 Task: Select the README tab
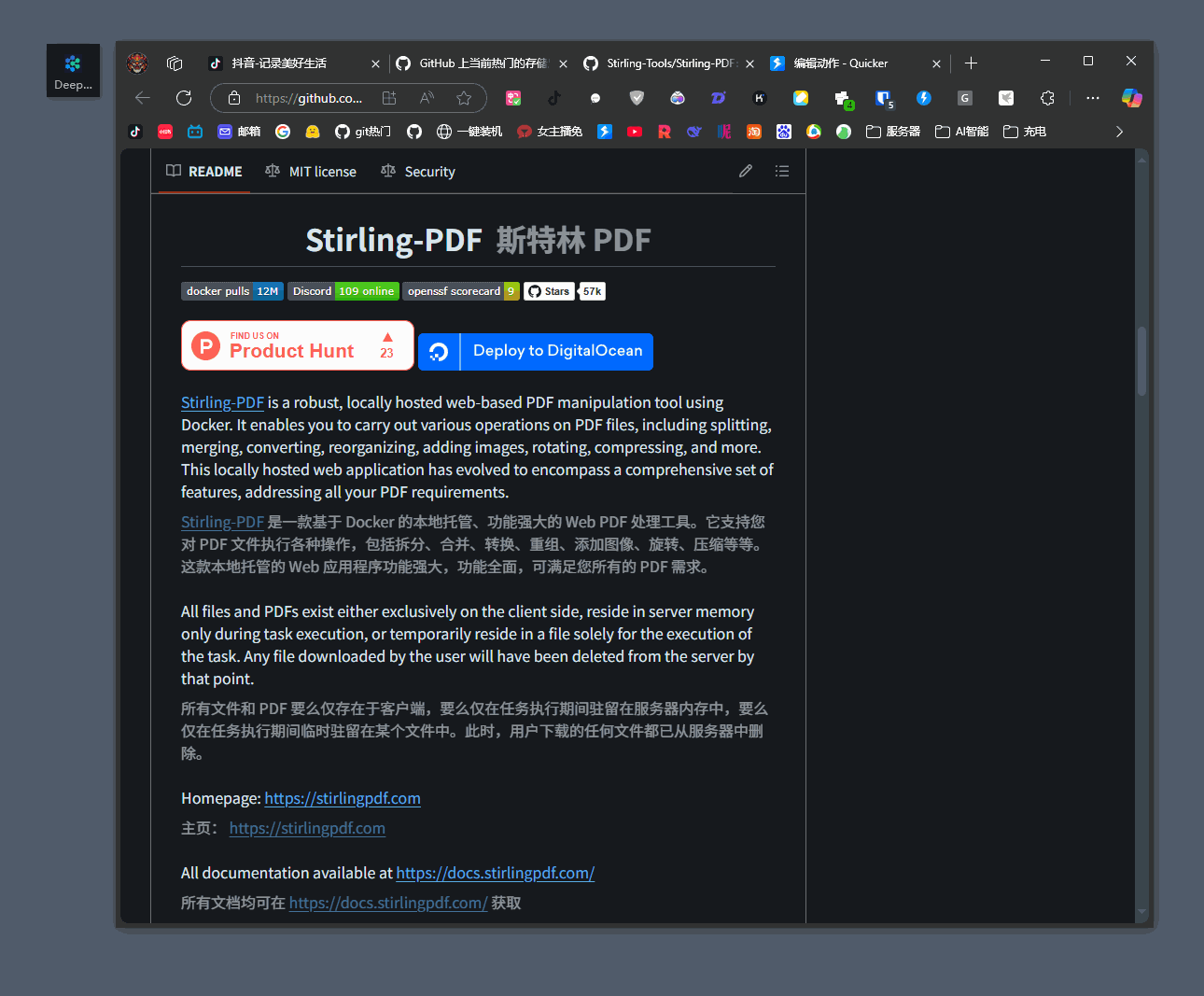[x=204, y=172]
